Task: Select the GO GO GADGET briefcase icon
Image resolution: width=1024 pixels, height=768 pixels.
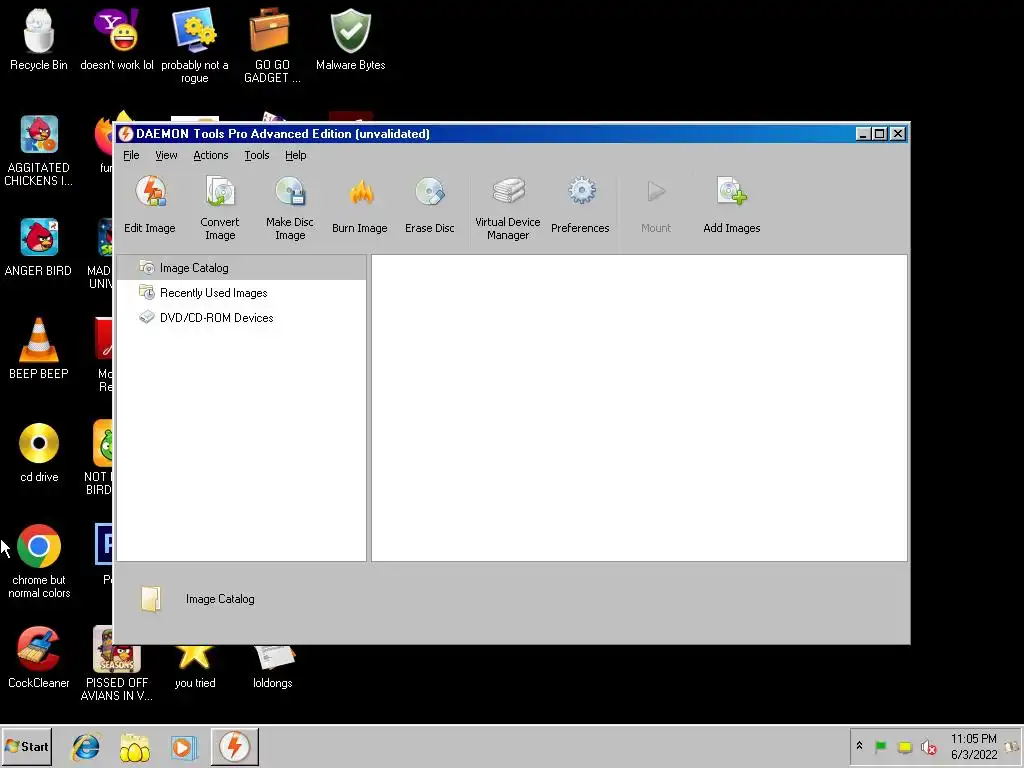Action: pyautogui.click(x=272, y=46)
